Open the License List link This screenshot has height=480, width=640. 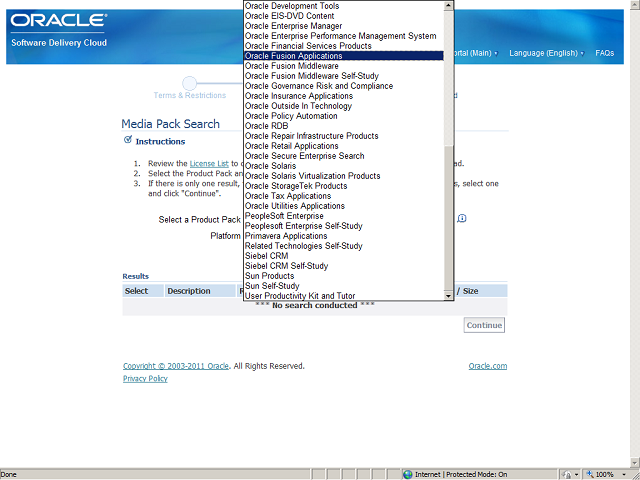click(x=209, y=163)
